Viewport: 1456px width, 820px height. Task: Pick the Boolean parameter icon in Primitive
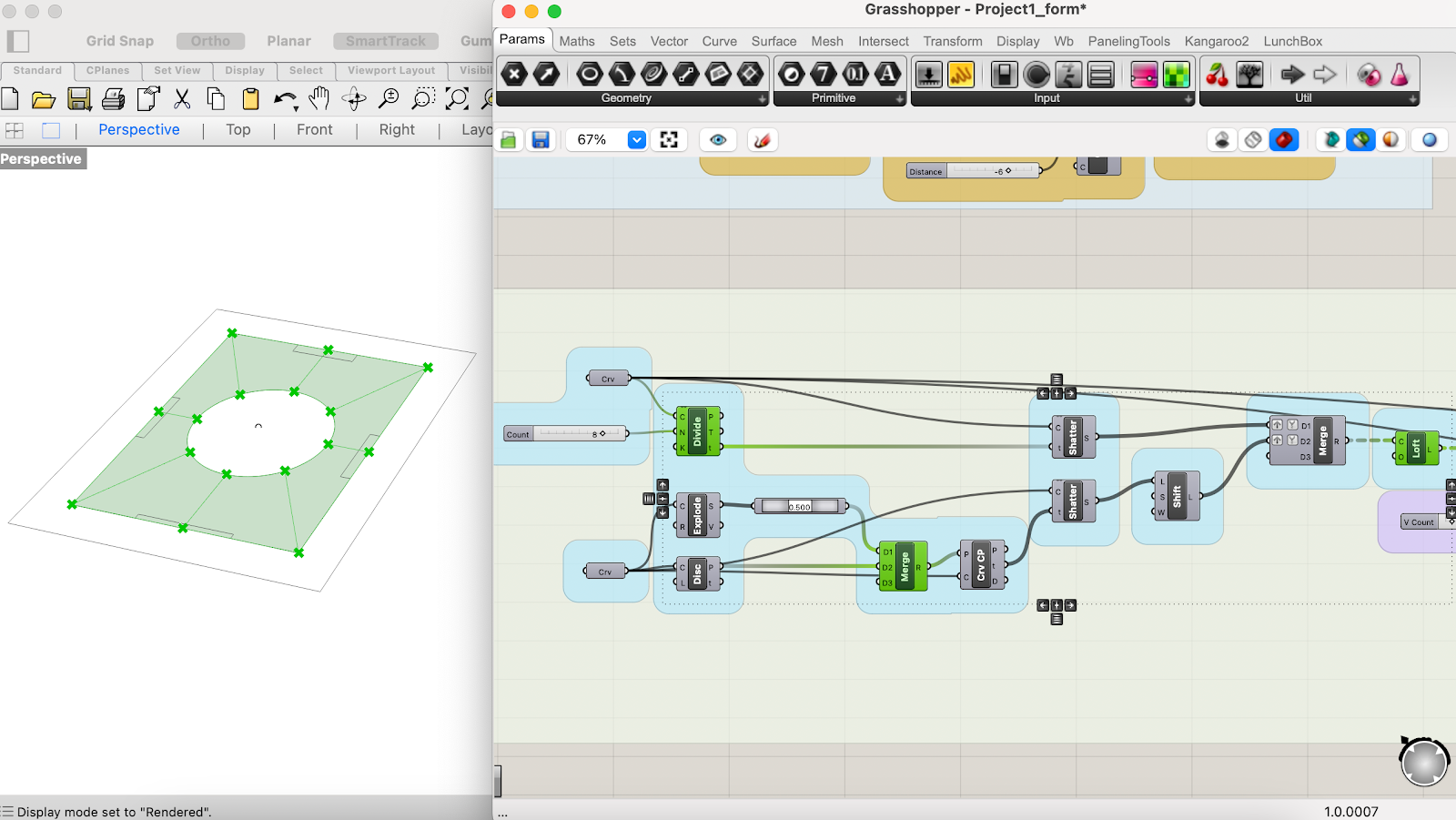click(792, 74)
